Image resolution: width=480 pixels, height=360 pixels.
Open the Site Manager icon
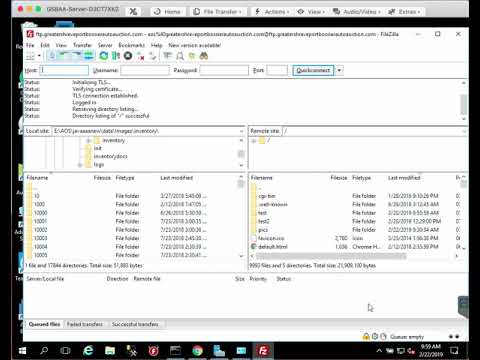pos(30,56)
